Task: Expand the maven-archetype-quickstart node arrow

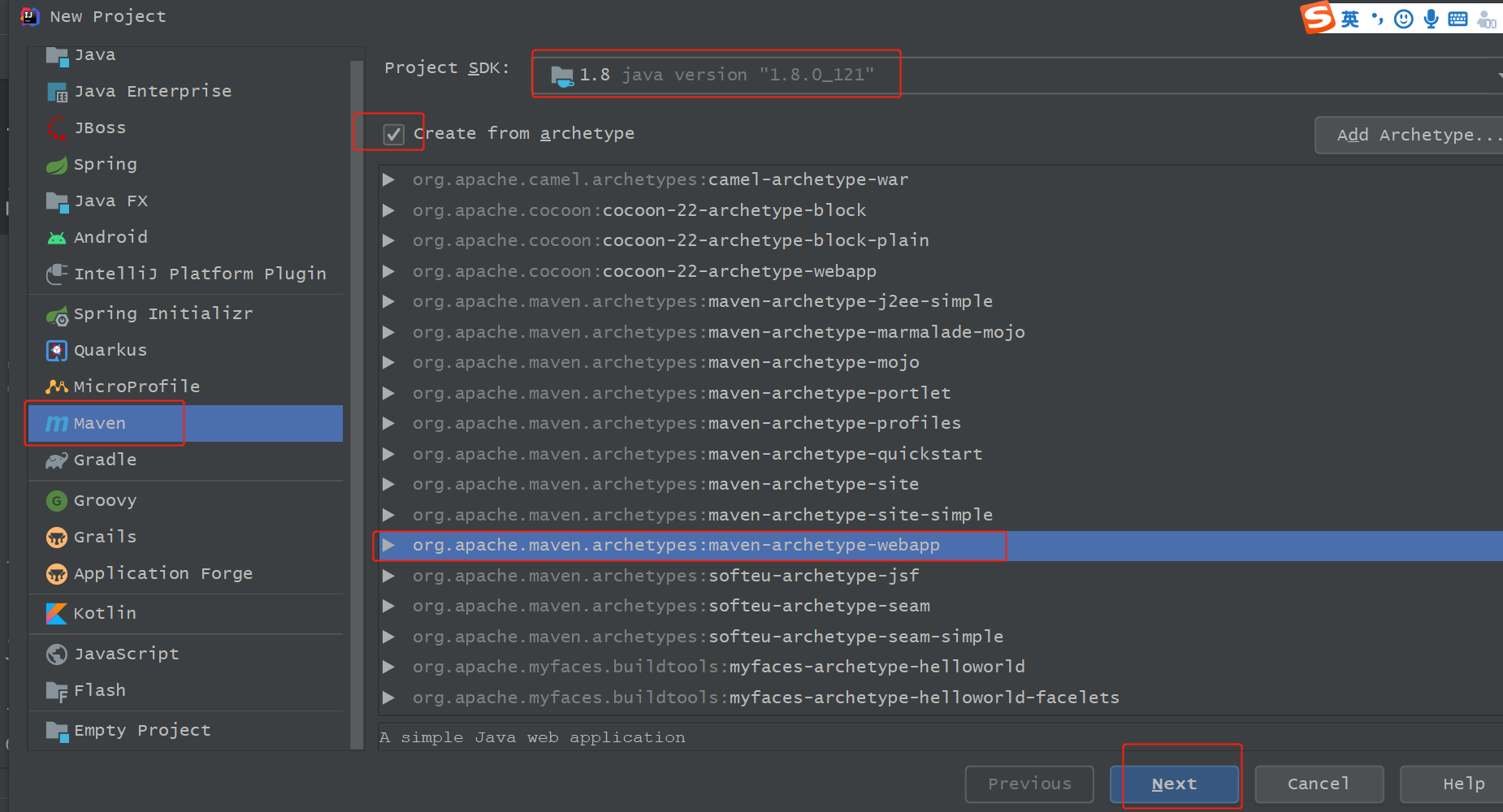Action: click(389, 454)
